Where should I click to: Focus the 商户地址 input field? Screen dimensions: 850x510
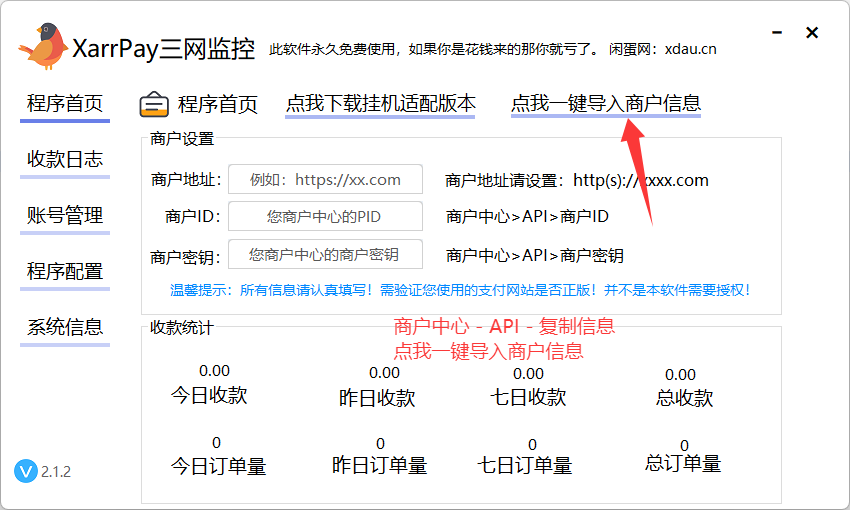tap(325, 180)
